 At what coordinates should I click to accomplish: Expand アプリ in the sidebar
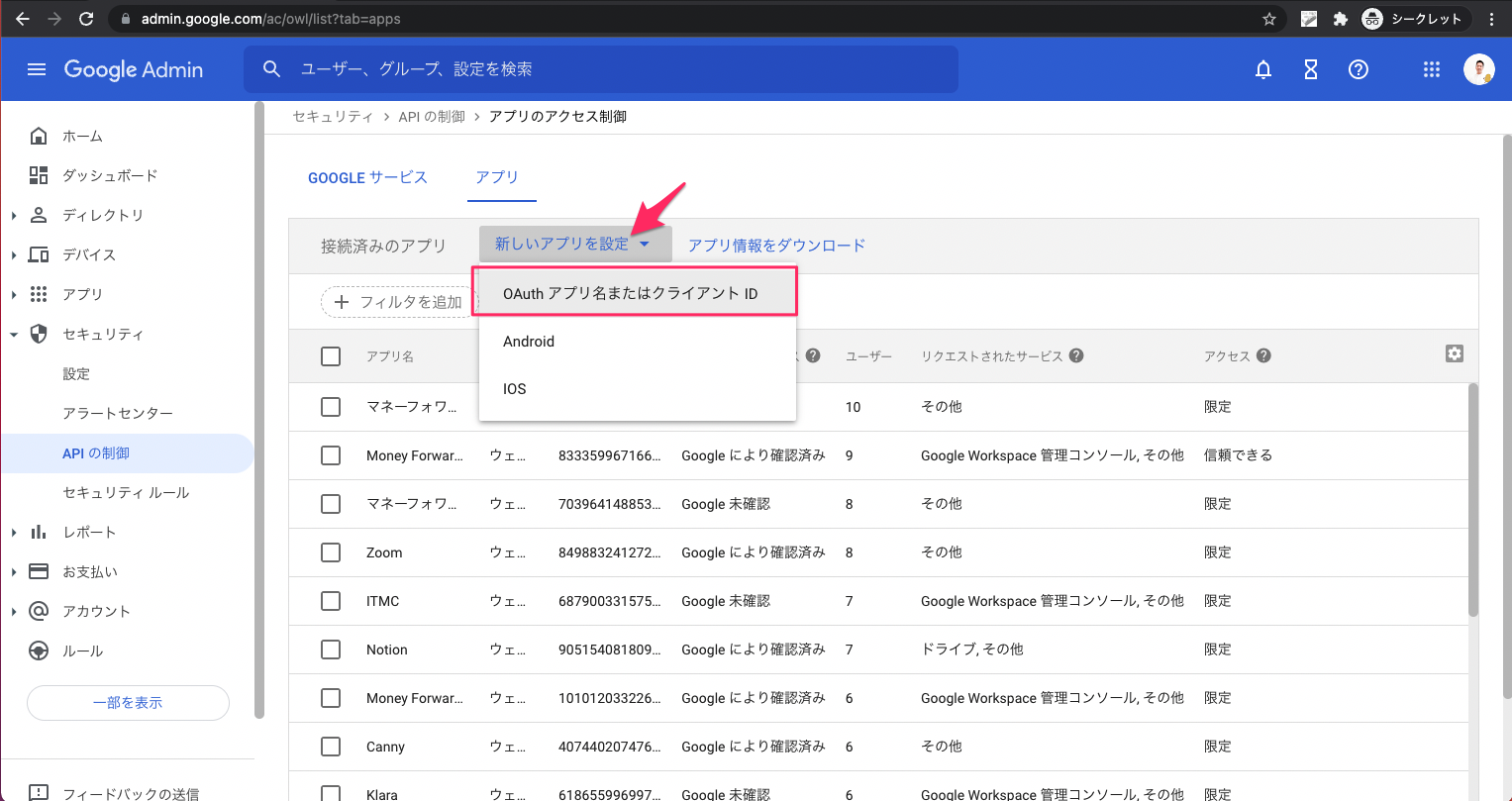tap(14, 294)
